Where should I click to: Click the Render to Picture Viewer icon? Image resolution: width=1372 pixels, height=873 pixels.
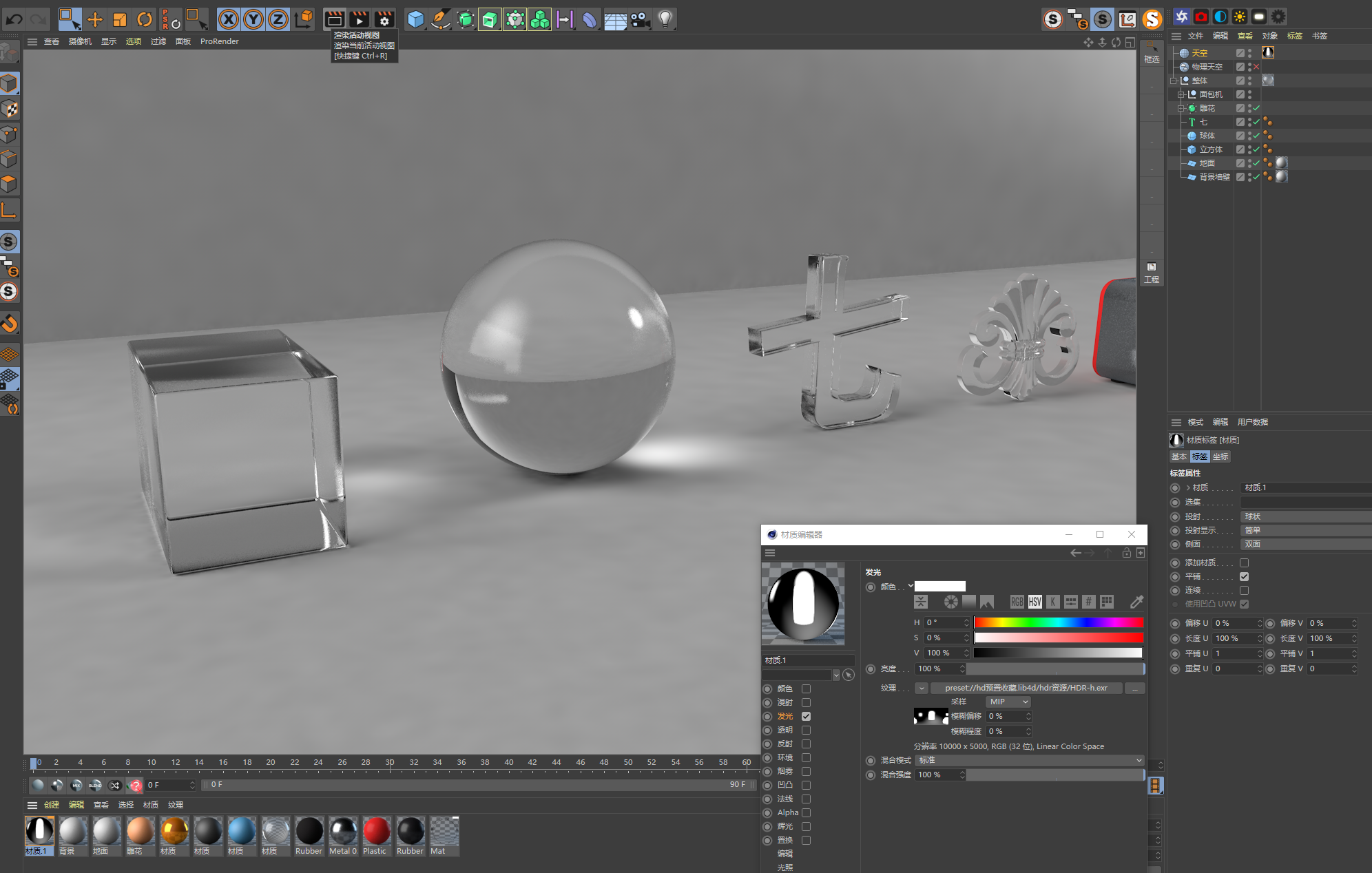tap(360, 19)
